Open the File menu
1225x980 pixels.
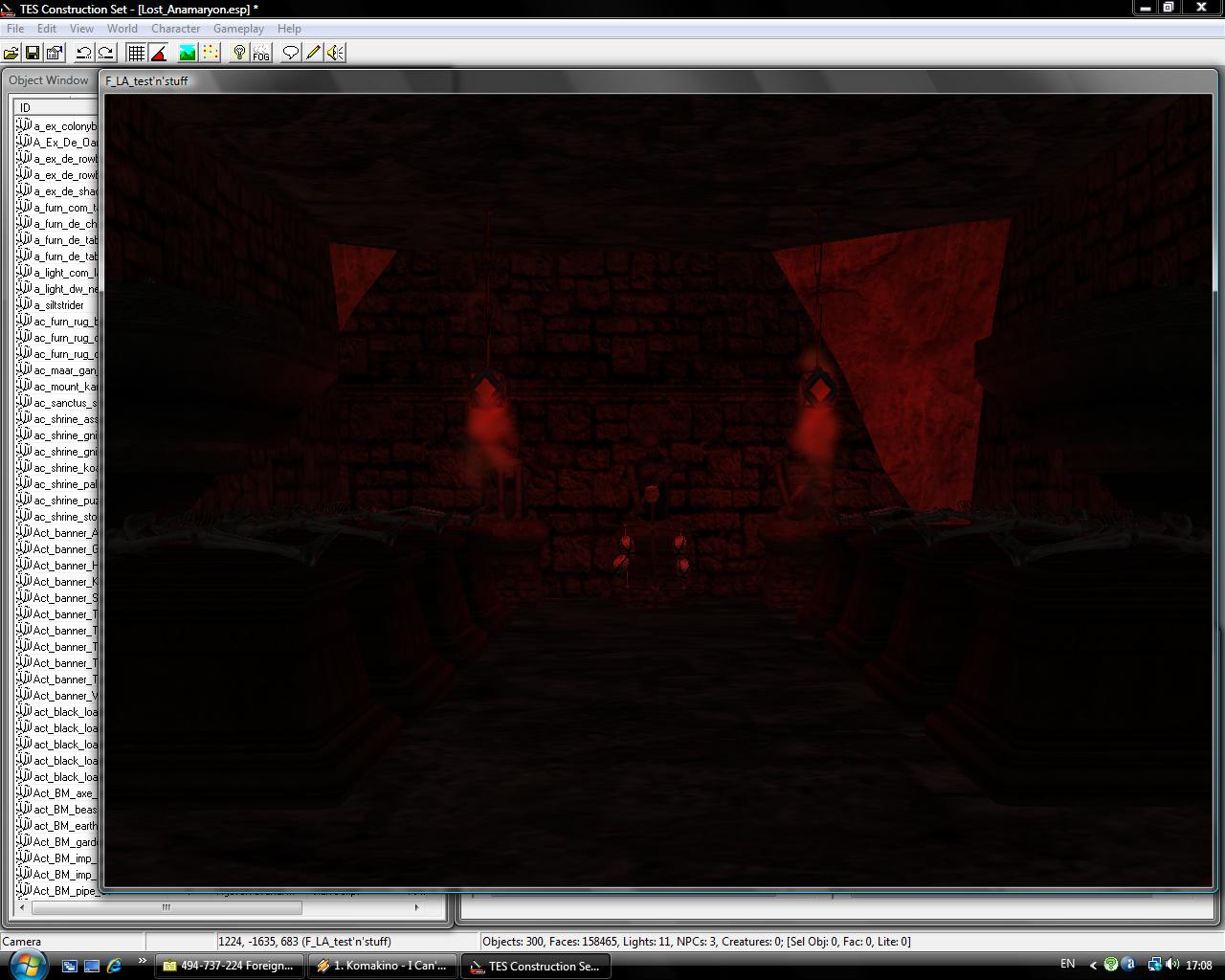point(15,29)
